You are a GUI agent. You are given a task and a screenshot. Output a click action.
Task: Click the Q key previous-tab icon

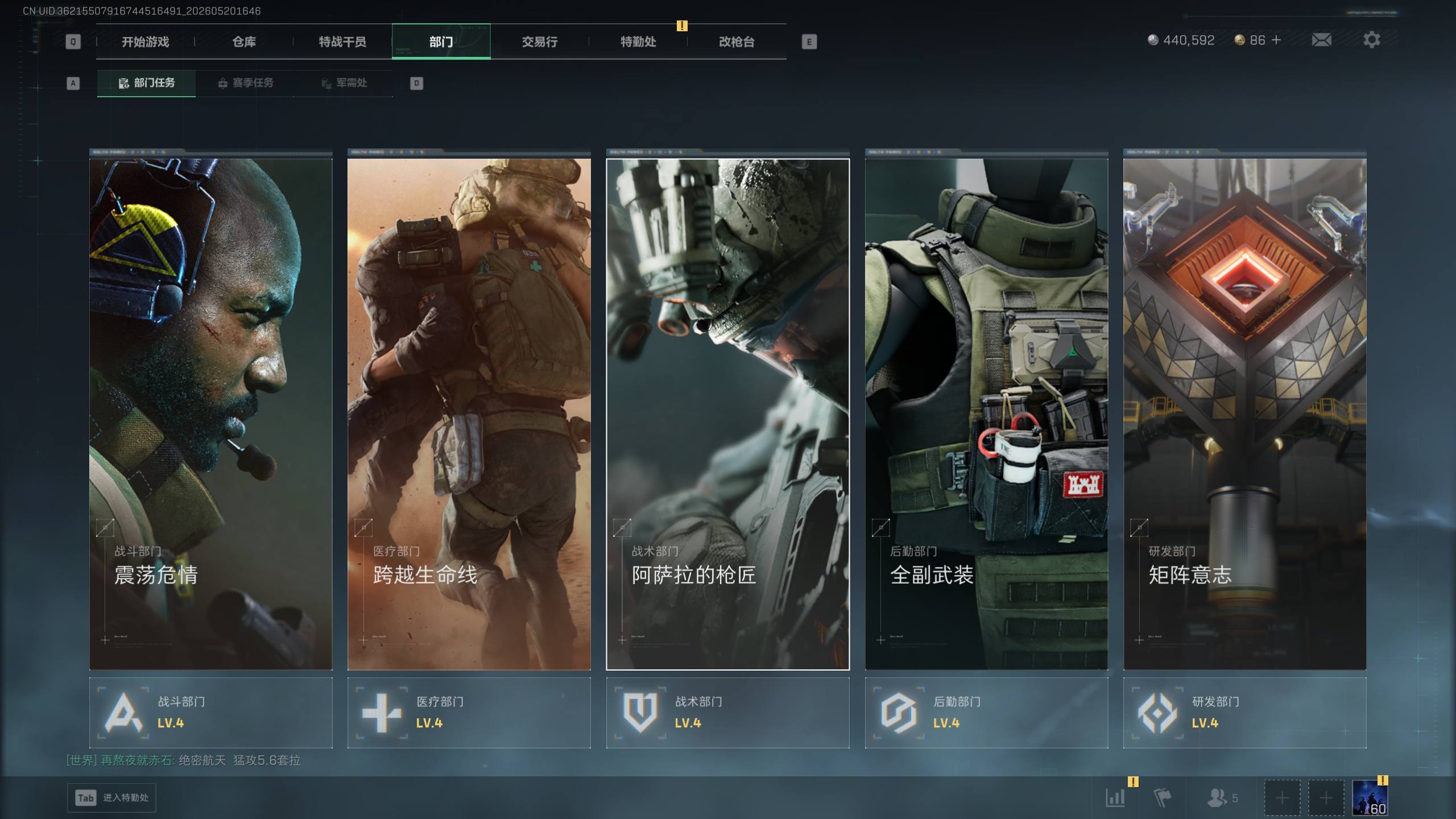73,42
